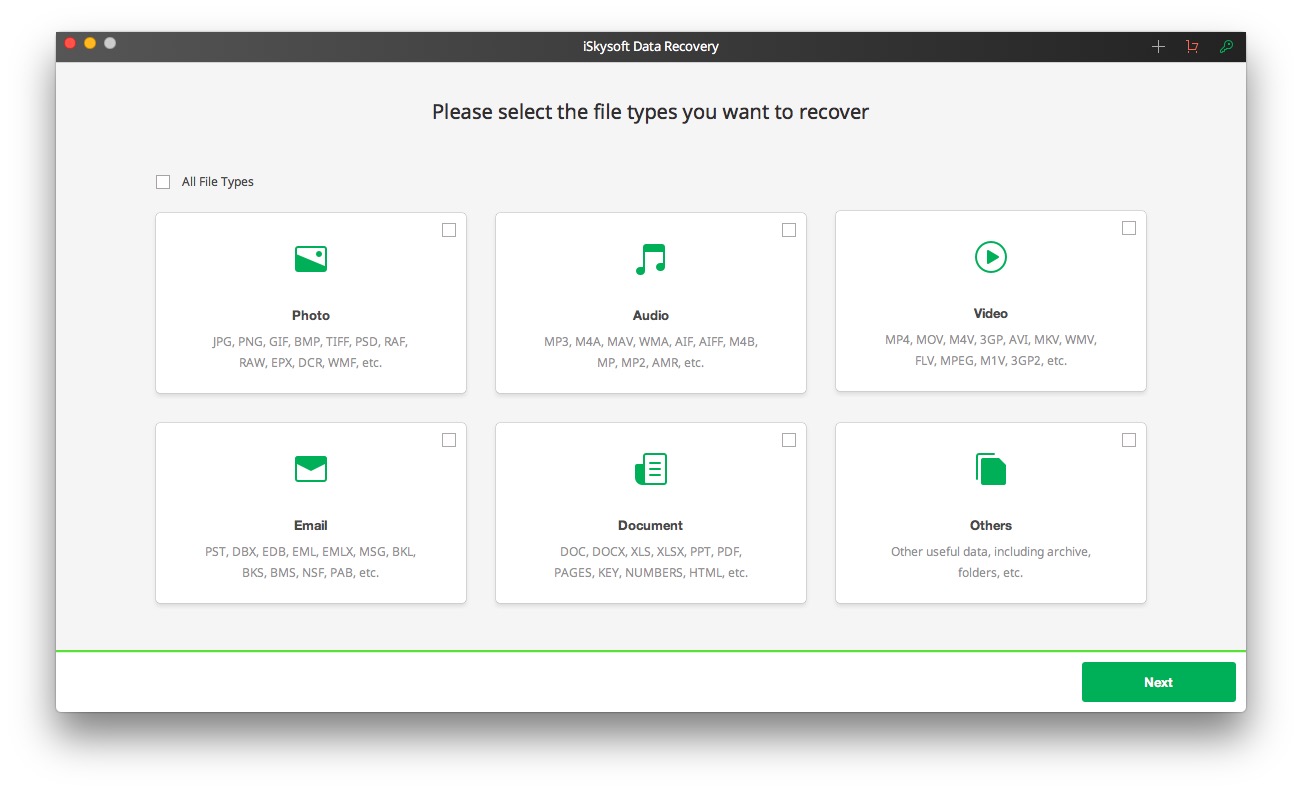Check the Photo file type checkbox
The width and height of the screenshot is (1302, 792).
click(449, 230)
